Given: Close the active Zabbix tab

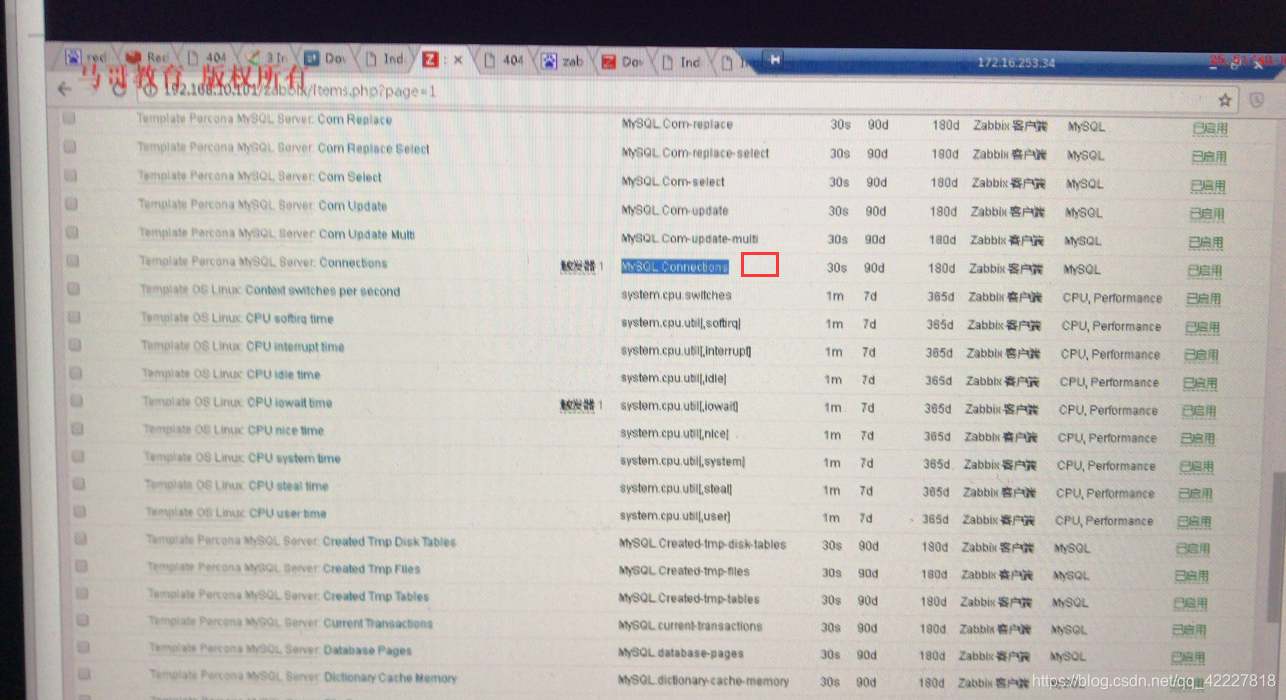Looking at the screenshot, I should [x=458, y=60].
